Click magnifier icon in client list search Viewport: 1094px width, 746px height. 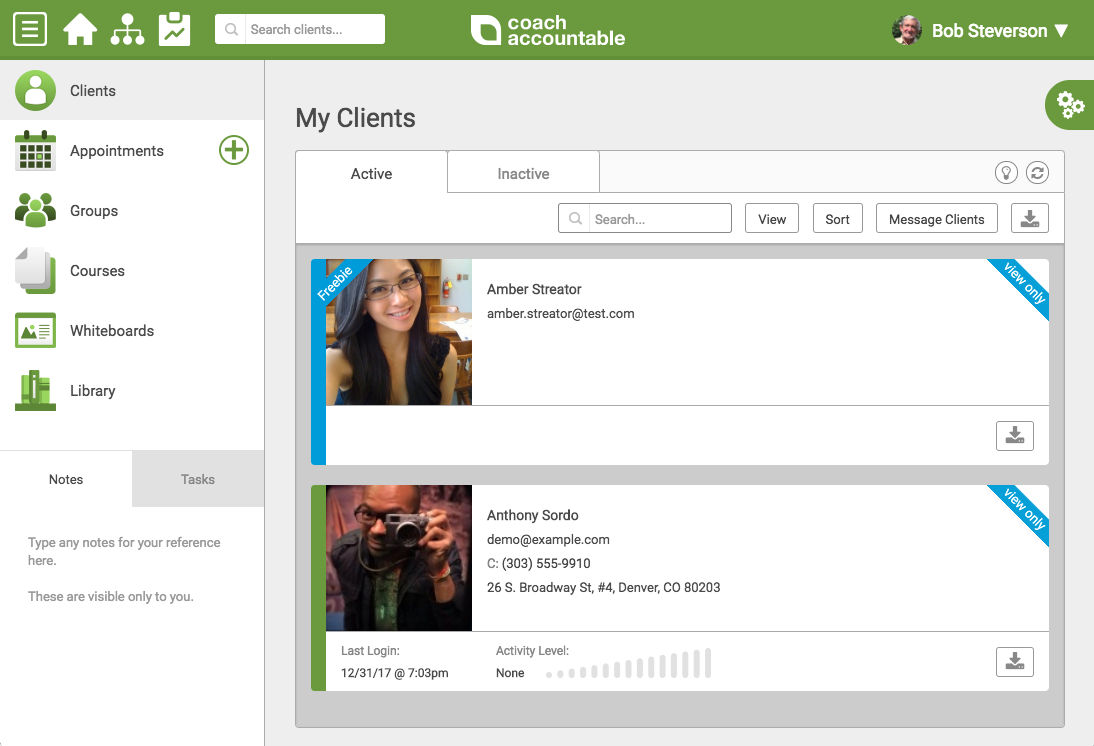(x=575, y=218)
